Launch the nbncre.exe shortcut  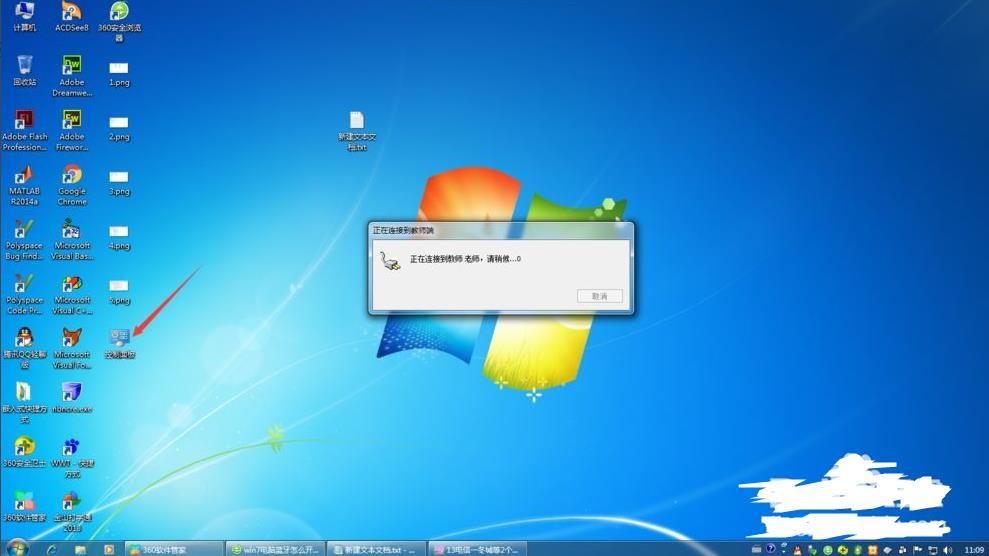click(x=72, y=398)
